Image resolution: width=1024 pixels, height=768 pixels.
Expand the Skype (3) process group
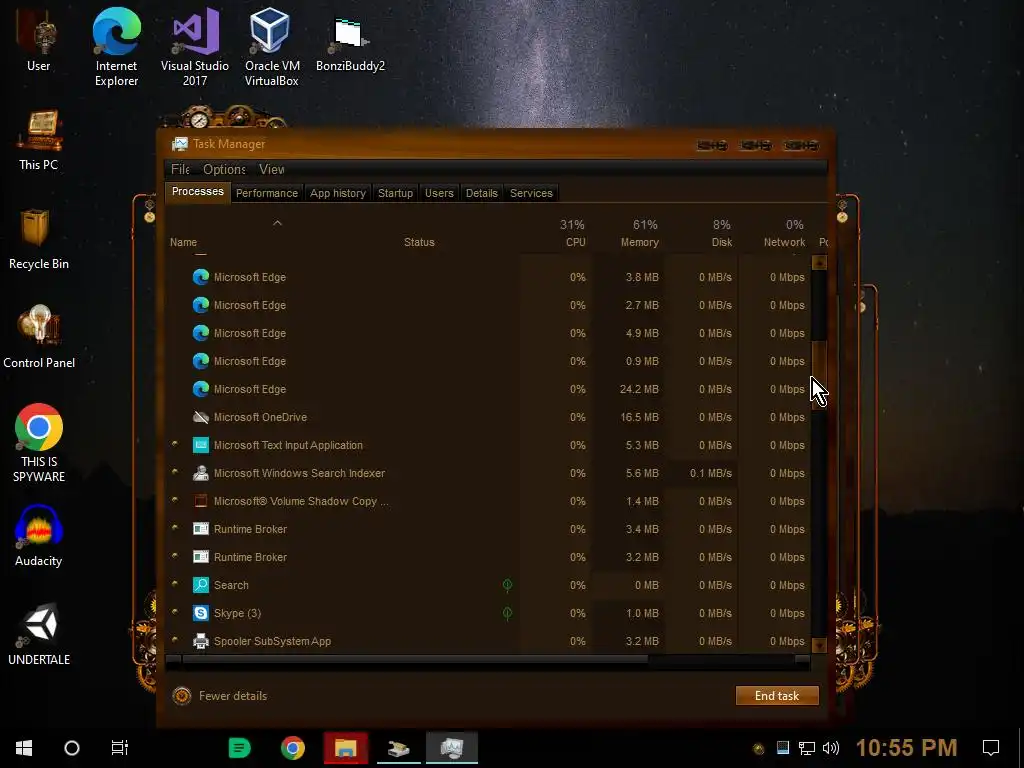(174, 613)
